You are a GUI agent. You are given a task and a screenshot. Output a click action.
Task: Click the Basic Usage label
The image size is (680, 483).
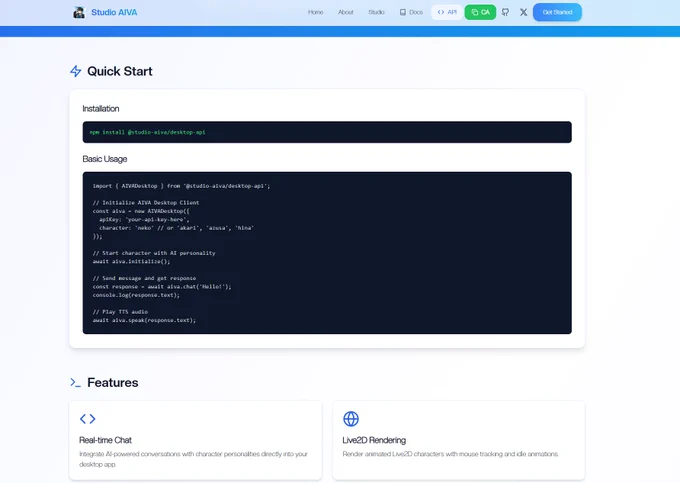[105, 159]
